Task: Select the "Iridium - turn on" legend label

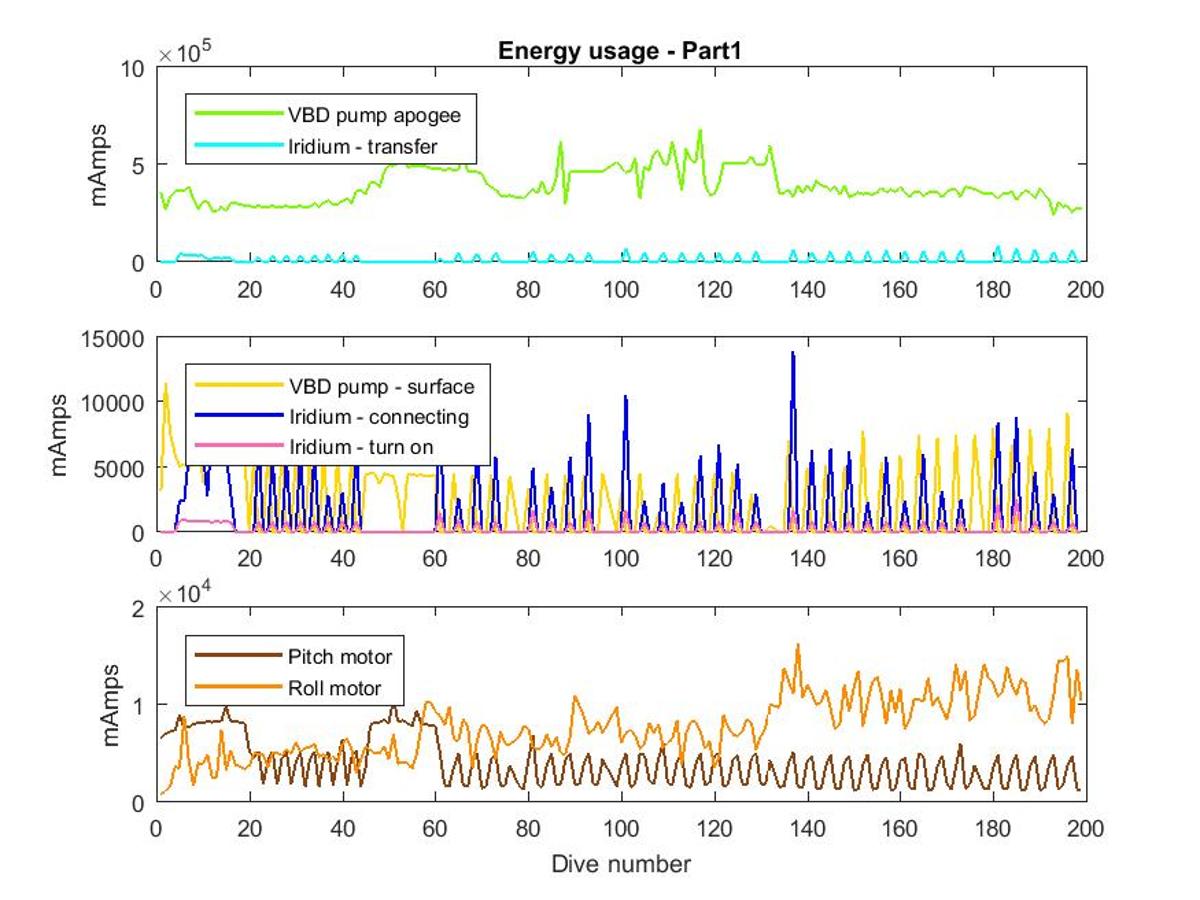Action: point(361,446)
